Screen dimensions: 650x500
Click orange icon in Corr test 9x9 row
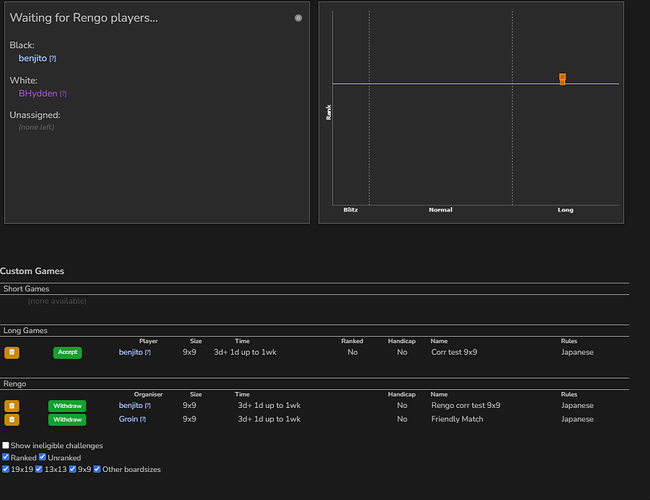point(12,352)
